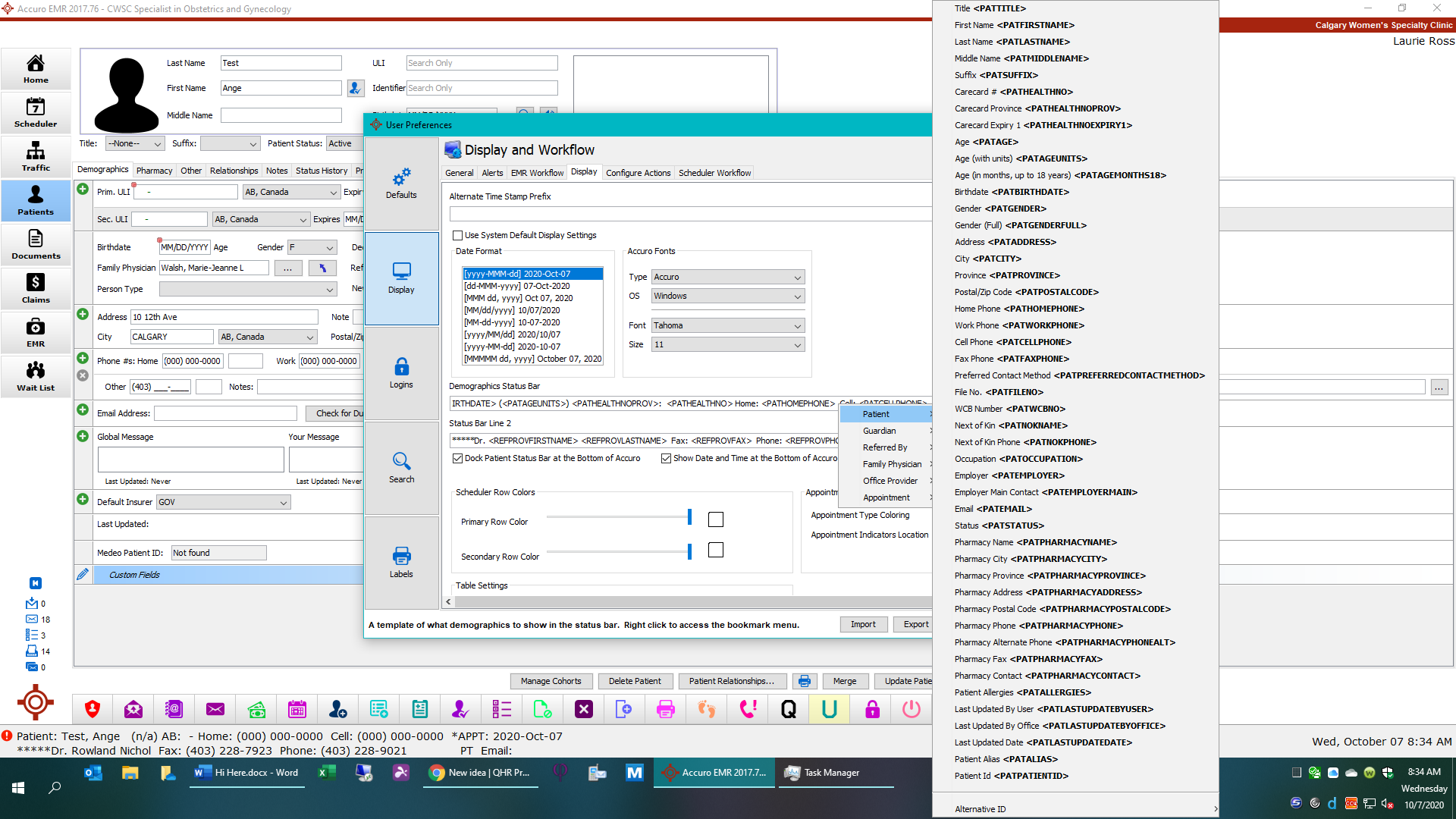
Task: Toggle Show Date and Time checkbox
Action: point(666,458)
